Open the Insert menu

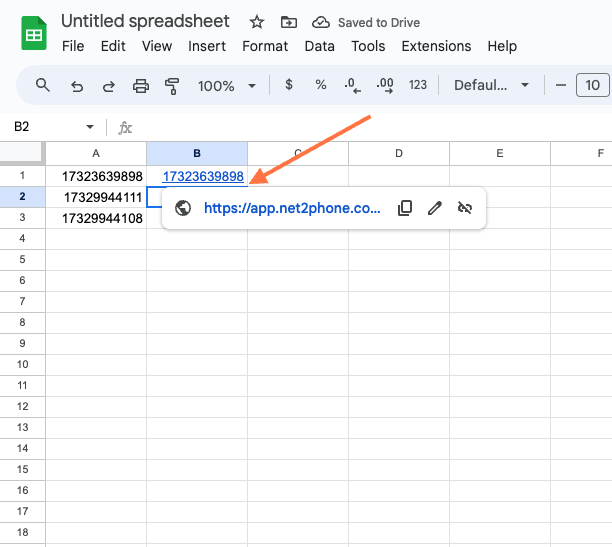click(207, 46)
